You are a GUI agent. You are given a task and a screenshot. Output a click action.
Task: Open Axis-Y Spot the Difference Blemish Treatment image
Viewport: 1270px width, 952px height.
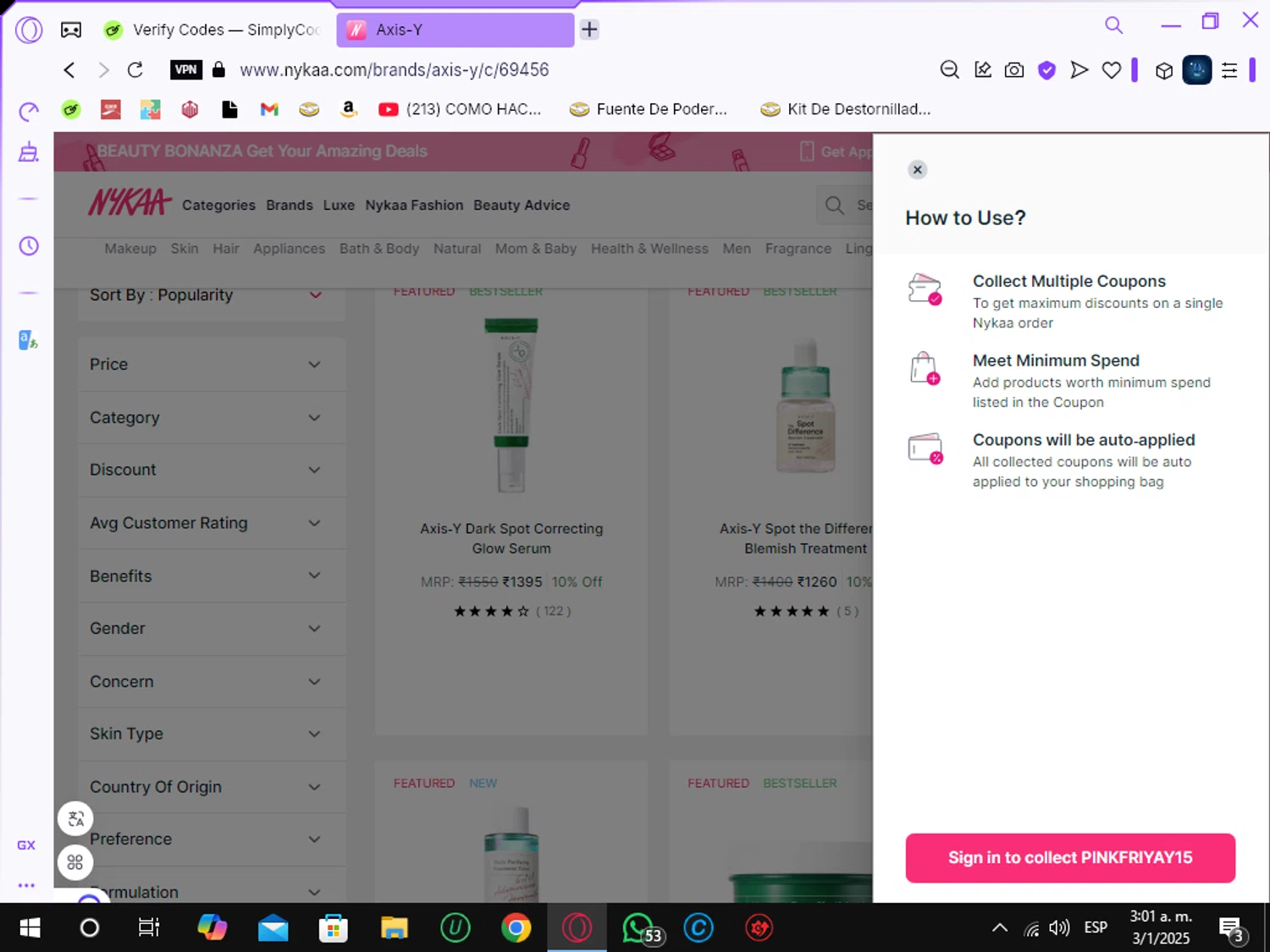pyautogui.click(x=805, y=408)
